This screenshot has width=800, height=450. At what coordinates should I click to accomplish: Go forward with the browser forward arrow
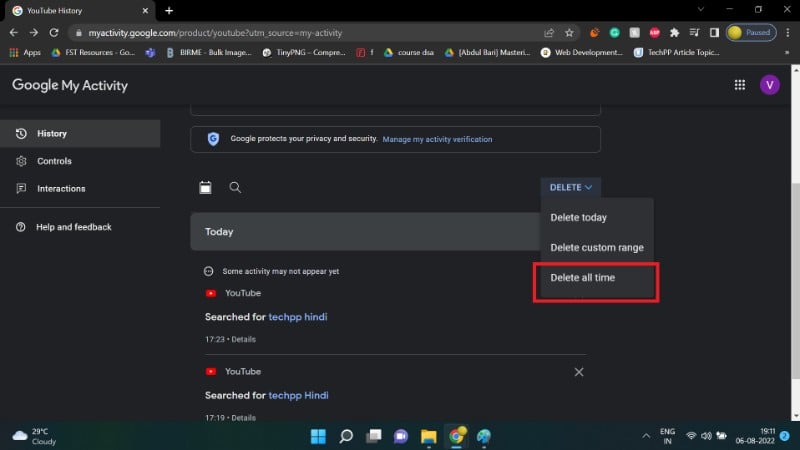pyautogui.click(x=34, y=33)
